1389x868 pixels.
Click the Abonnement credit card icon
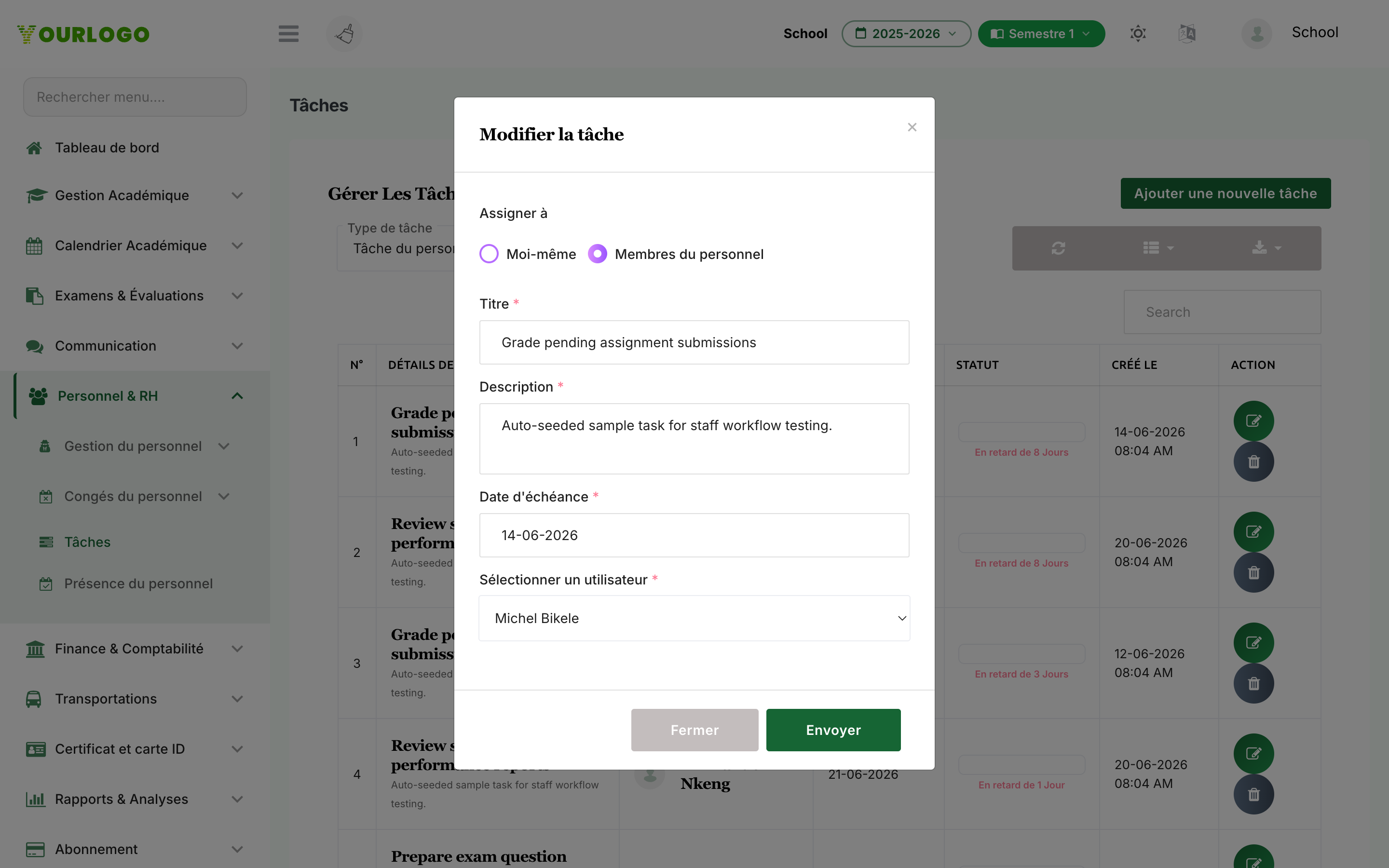click(35, 849)
